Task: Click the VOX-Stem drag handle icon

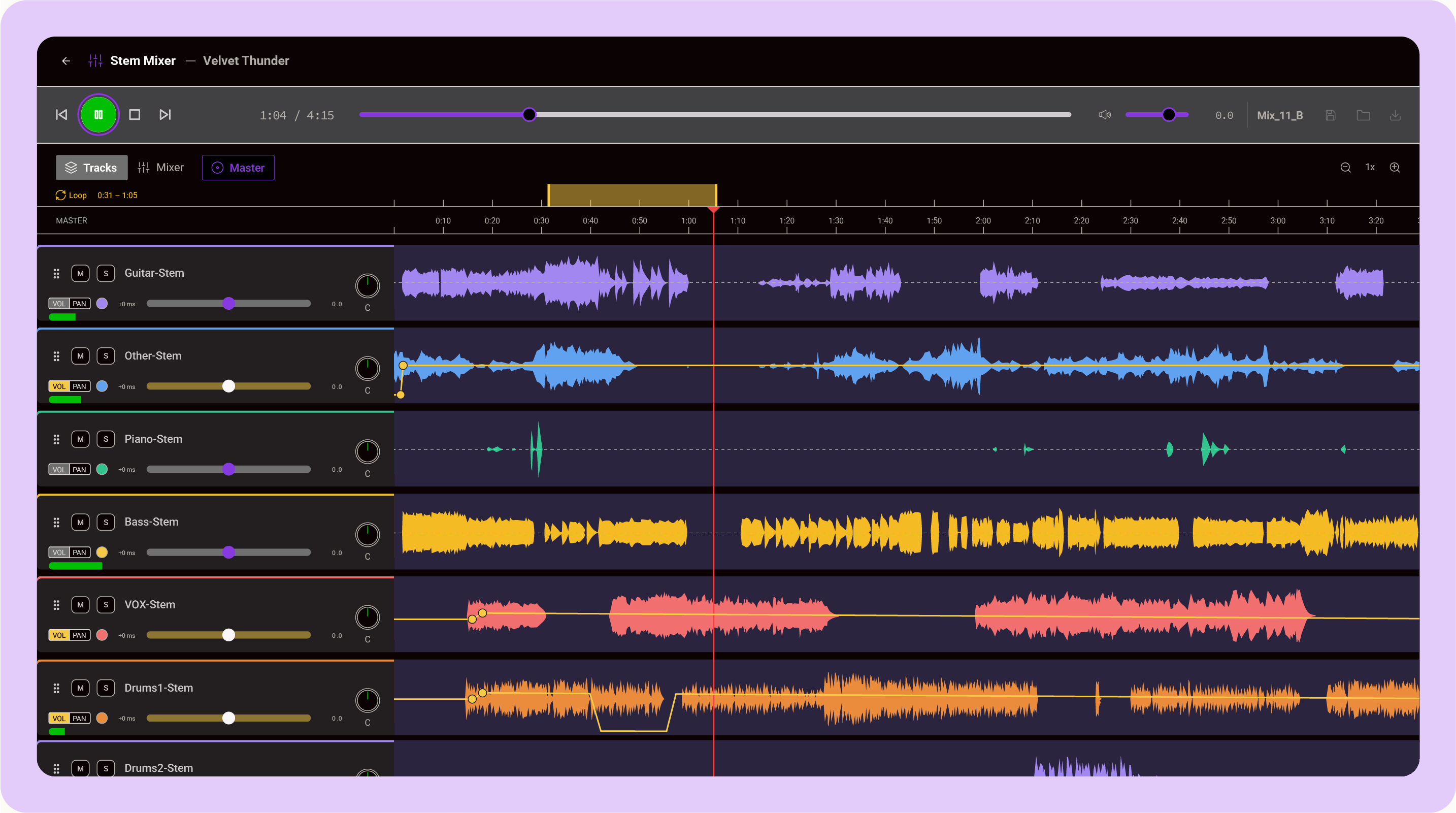Action: pyautogui.click(x=56, y=604)
